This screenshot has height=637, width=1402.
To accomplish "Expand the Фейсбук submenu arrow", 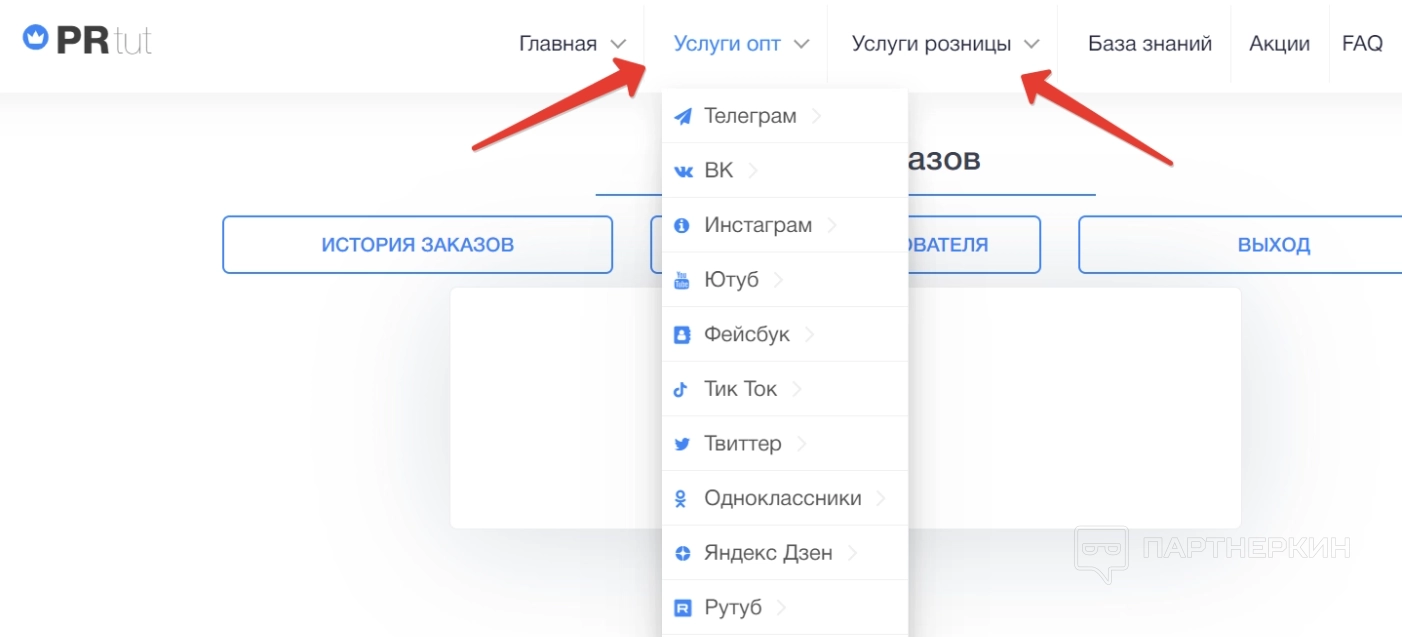I will [809, 334].
